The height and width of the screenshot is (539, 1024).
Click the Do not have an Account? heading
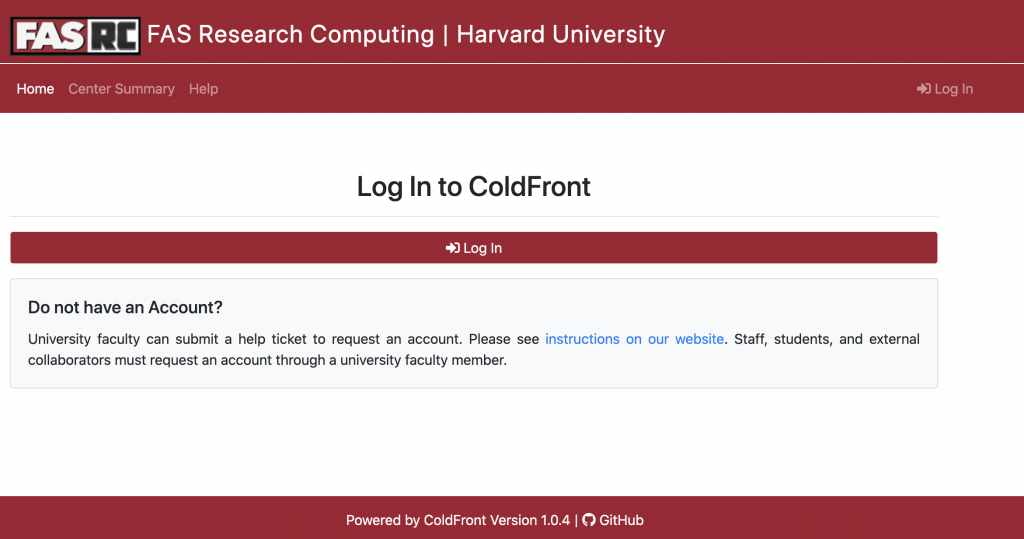click(125, 307)
